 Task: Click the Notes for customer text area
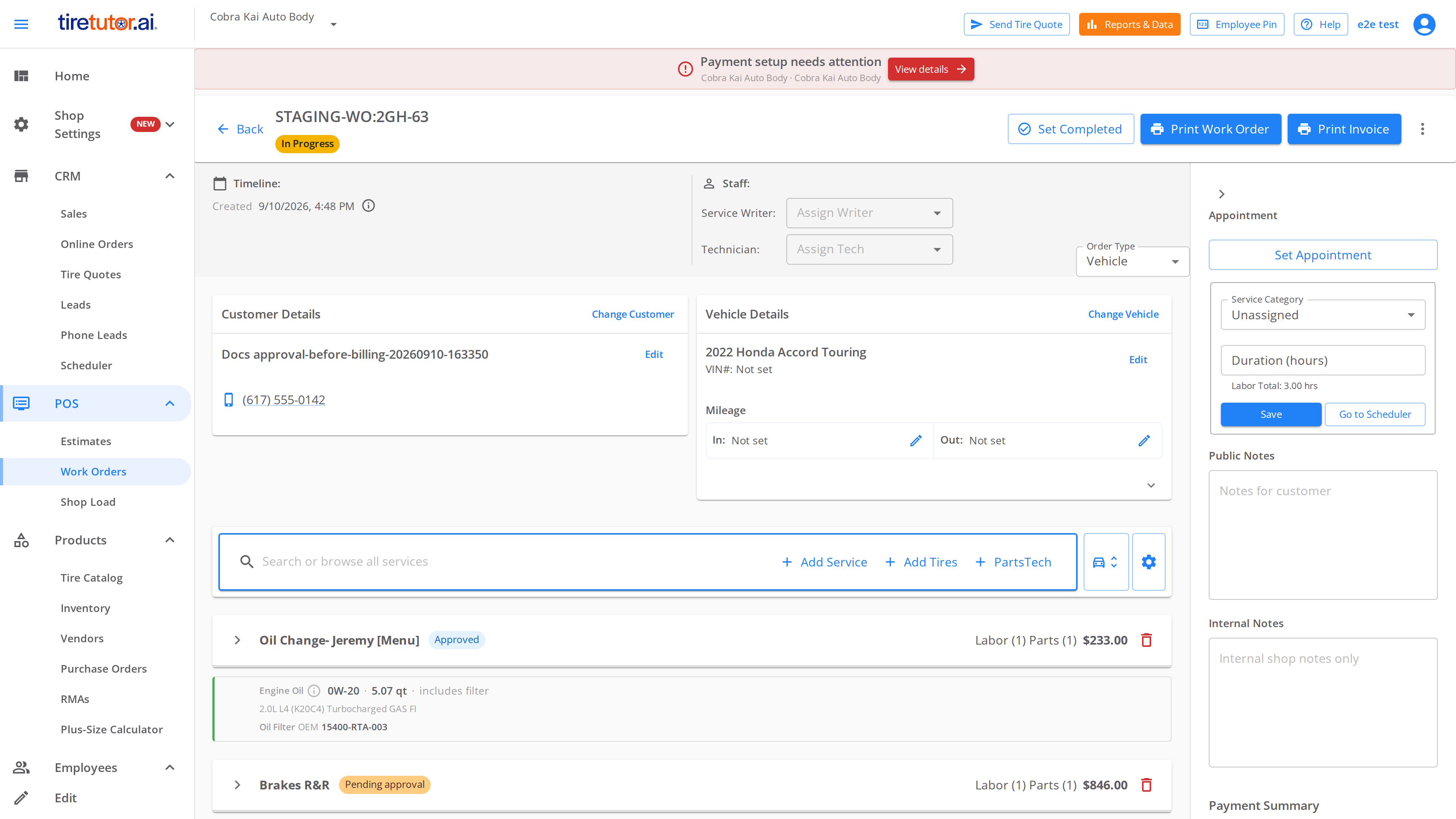[x=1323, y=535]
